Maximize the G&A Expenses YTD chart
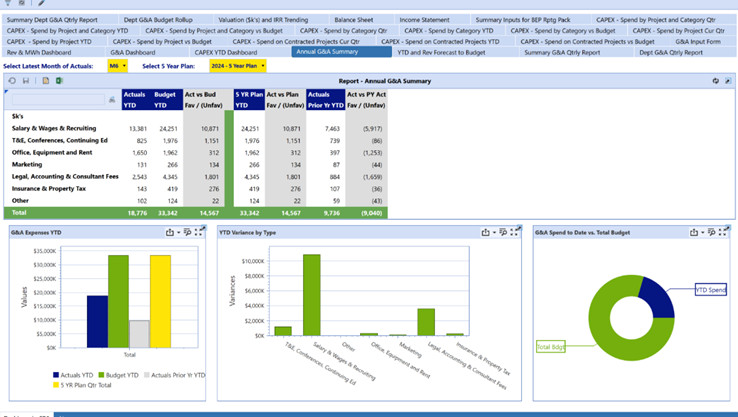The image size is (738, 417). pos(198,232)
